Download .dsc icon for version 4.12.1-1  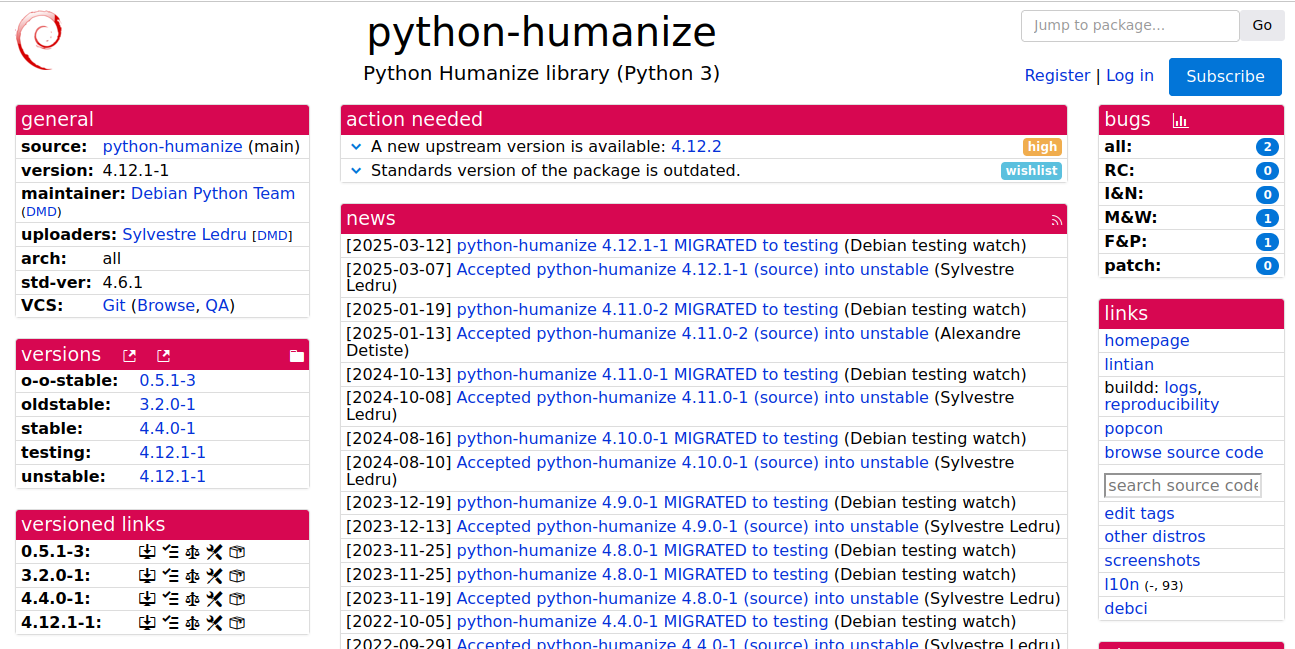click(x=147, y=622)
